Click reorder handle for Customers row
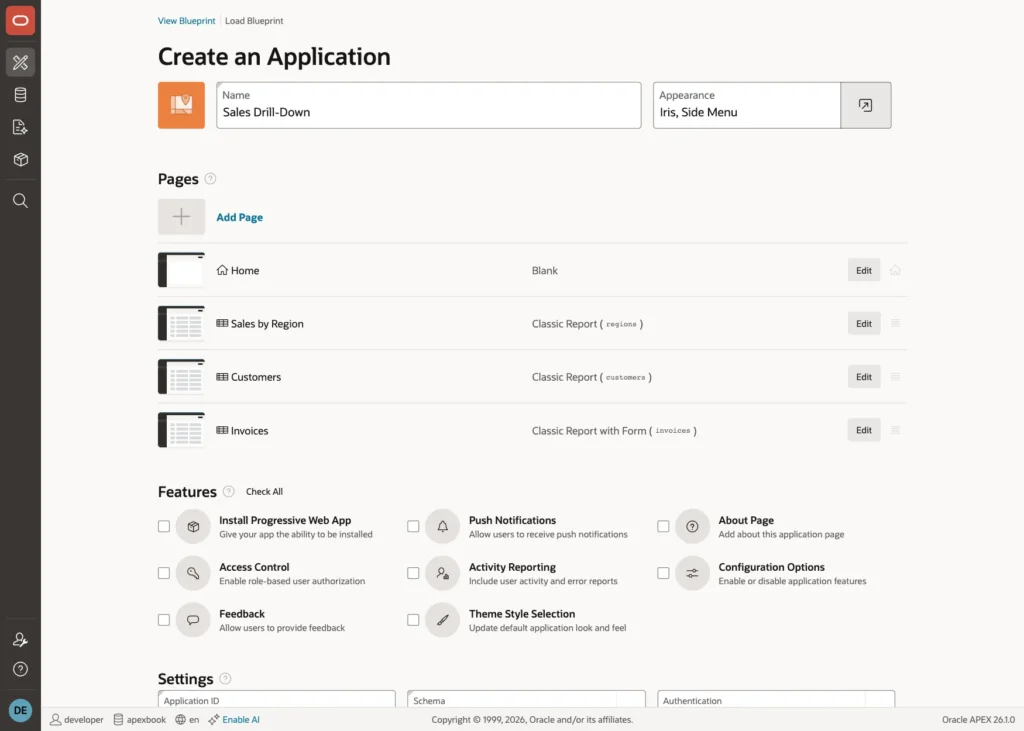 [895, 377]
